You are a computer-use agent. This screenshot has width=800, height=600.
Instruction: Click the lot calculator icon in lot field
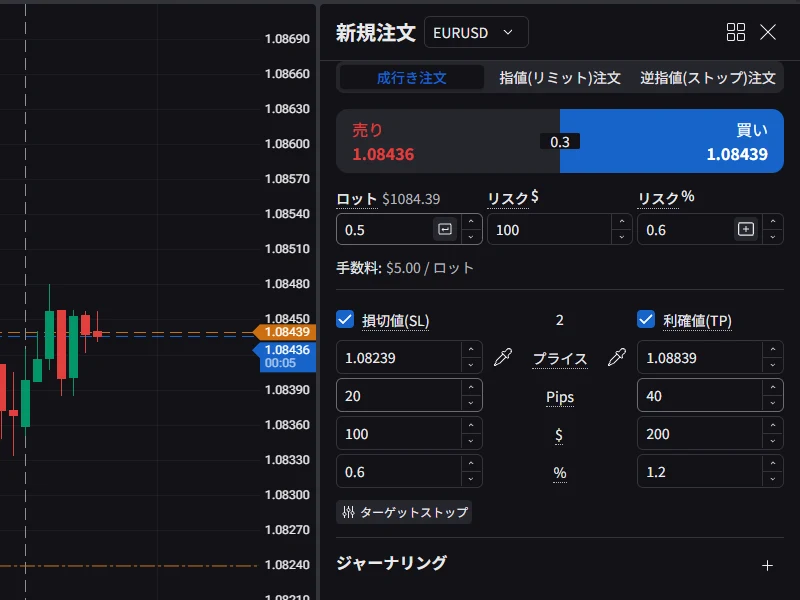point(445,229)
